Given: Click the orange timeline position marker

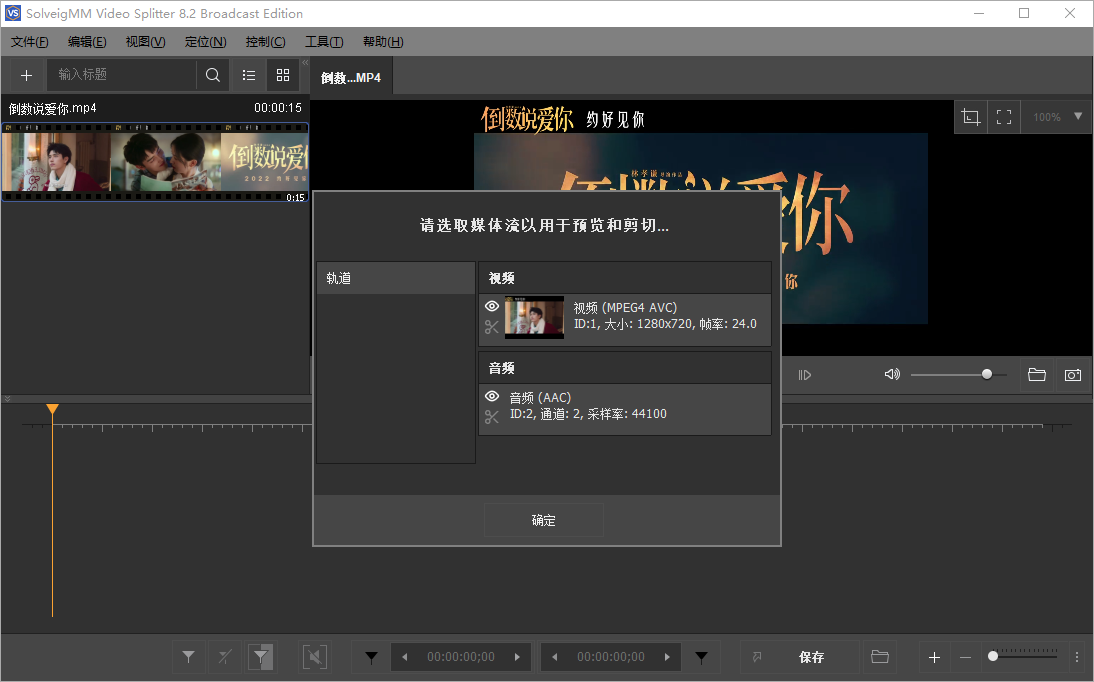Looking at the screenshot, I should tap(52, 408).
